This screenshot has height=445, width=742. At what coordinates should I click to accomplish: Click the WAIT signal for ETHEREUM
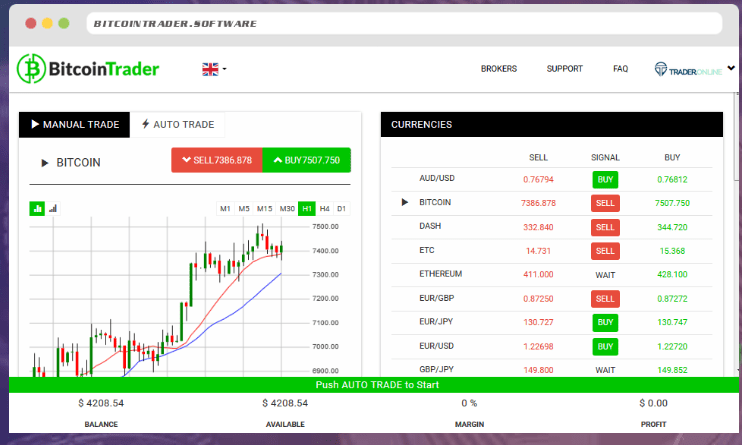tap(605, 275)
